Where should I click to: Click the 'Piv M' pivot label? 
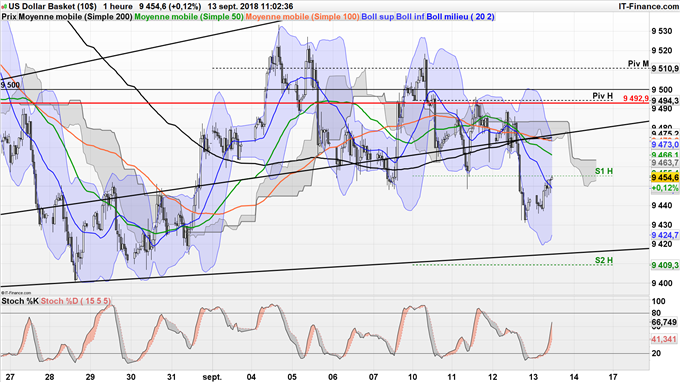click(x=638, y=64)
